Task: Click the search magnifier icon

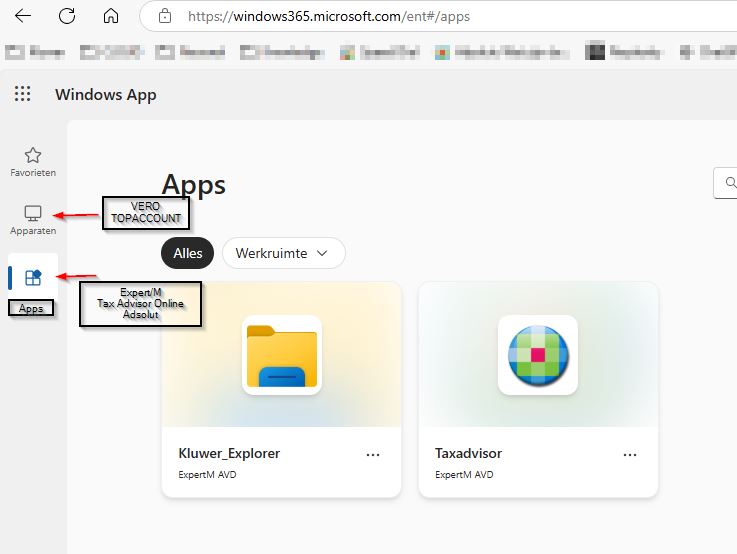Action: (731, 183)
